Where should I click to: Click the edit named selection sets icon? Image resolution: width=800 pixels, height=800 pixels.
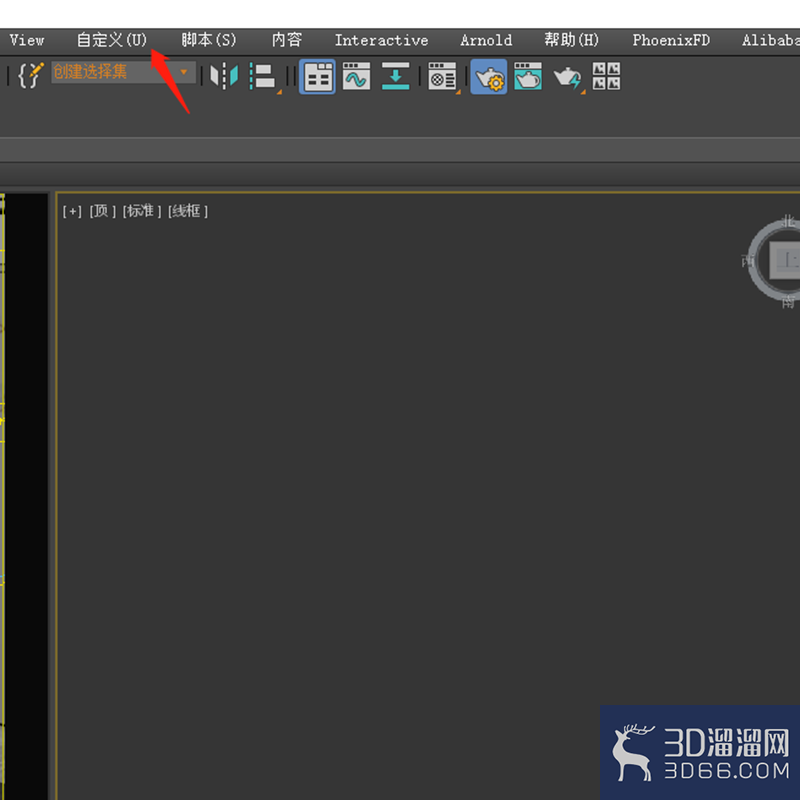pos(31,76)
